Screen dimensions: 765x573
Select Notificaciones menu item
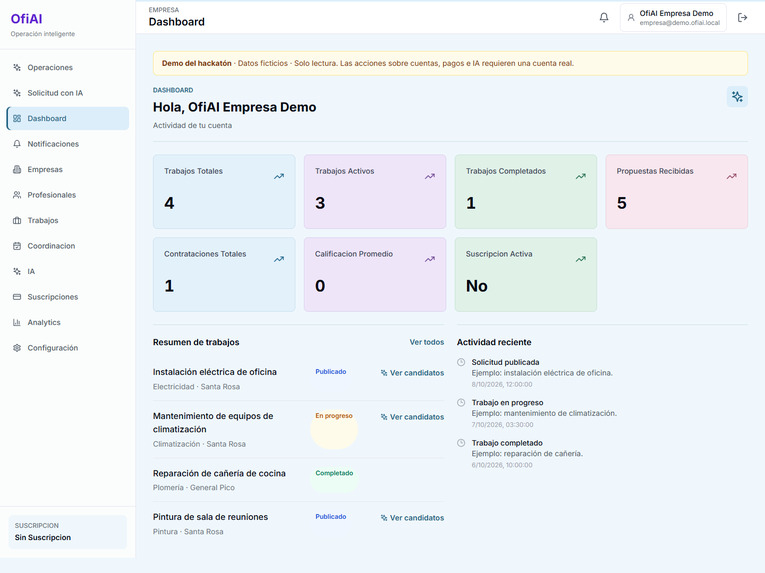(67, 144)
